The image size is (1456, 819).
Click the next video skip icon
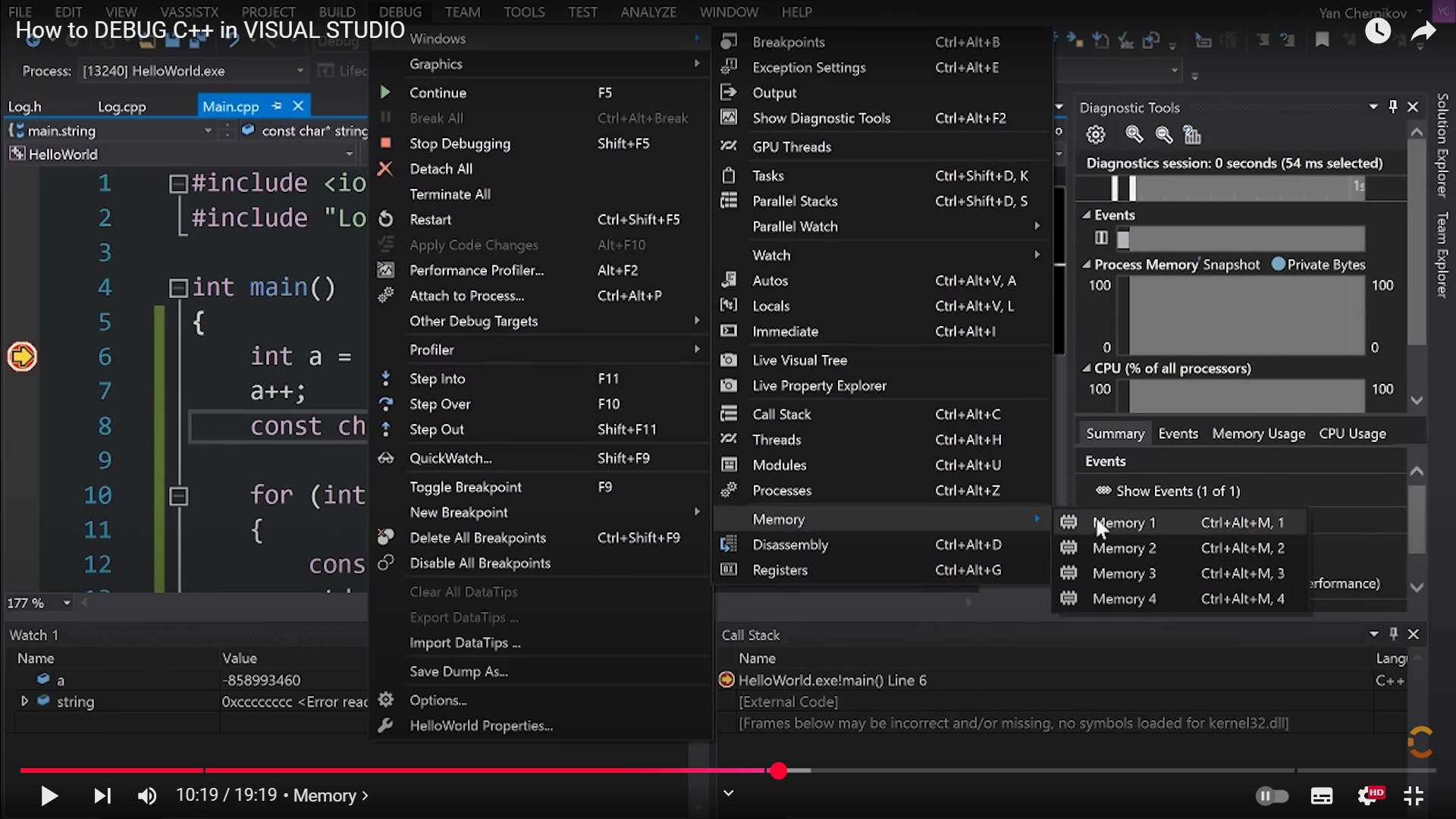tap(102, 795)
